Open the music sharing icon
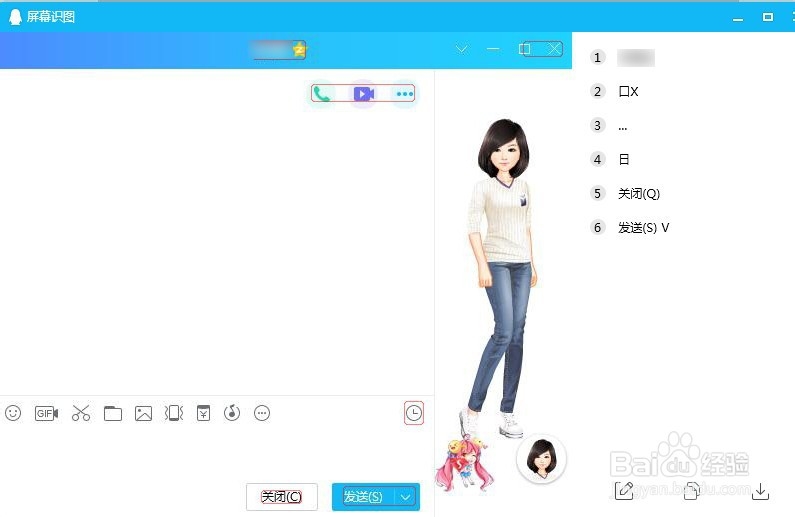This screenshot has width=795, height=517. coord(232,413)
